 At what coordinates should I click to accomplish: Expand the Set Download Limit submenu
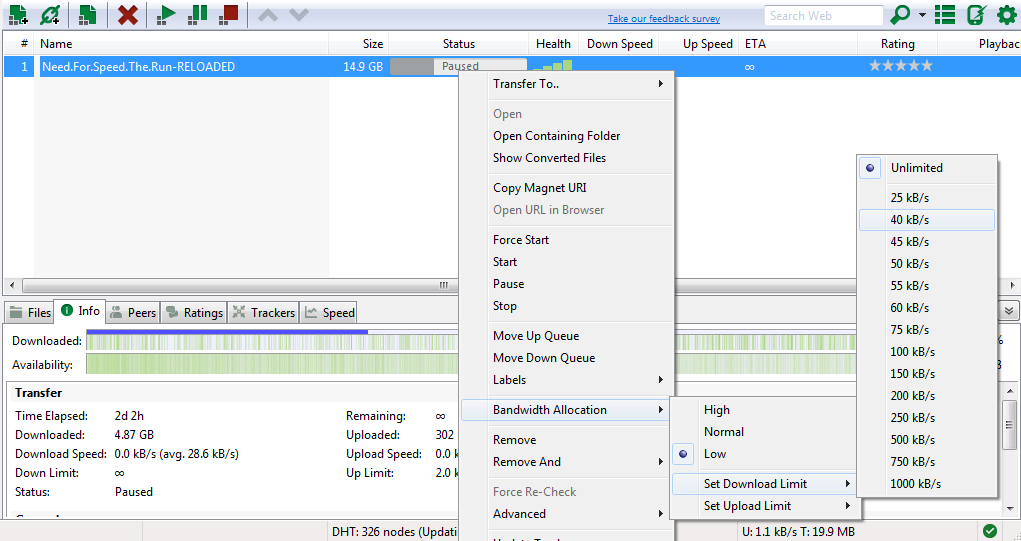pos(764,484)
